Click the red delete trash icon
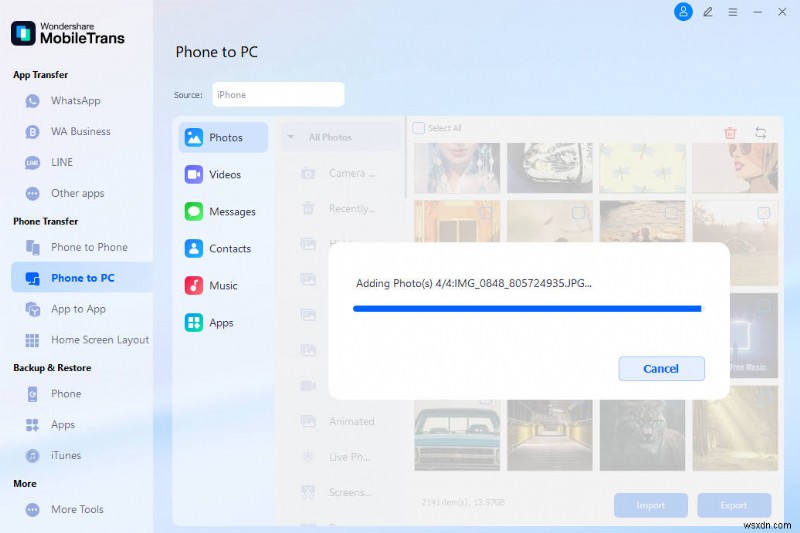This screenshot has height=533, width=800. 730,133
